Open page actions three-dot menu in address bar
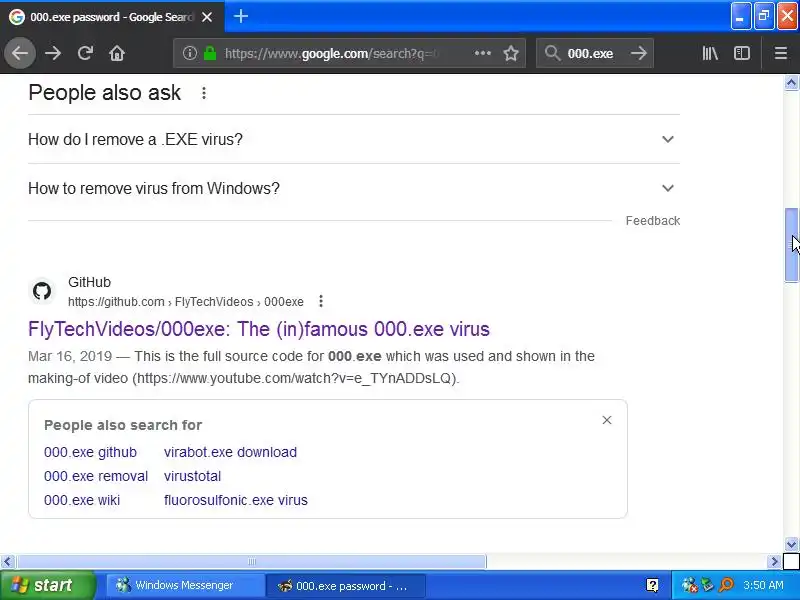Screen dimensions: 800x600 tap(483, 53)
